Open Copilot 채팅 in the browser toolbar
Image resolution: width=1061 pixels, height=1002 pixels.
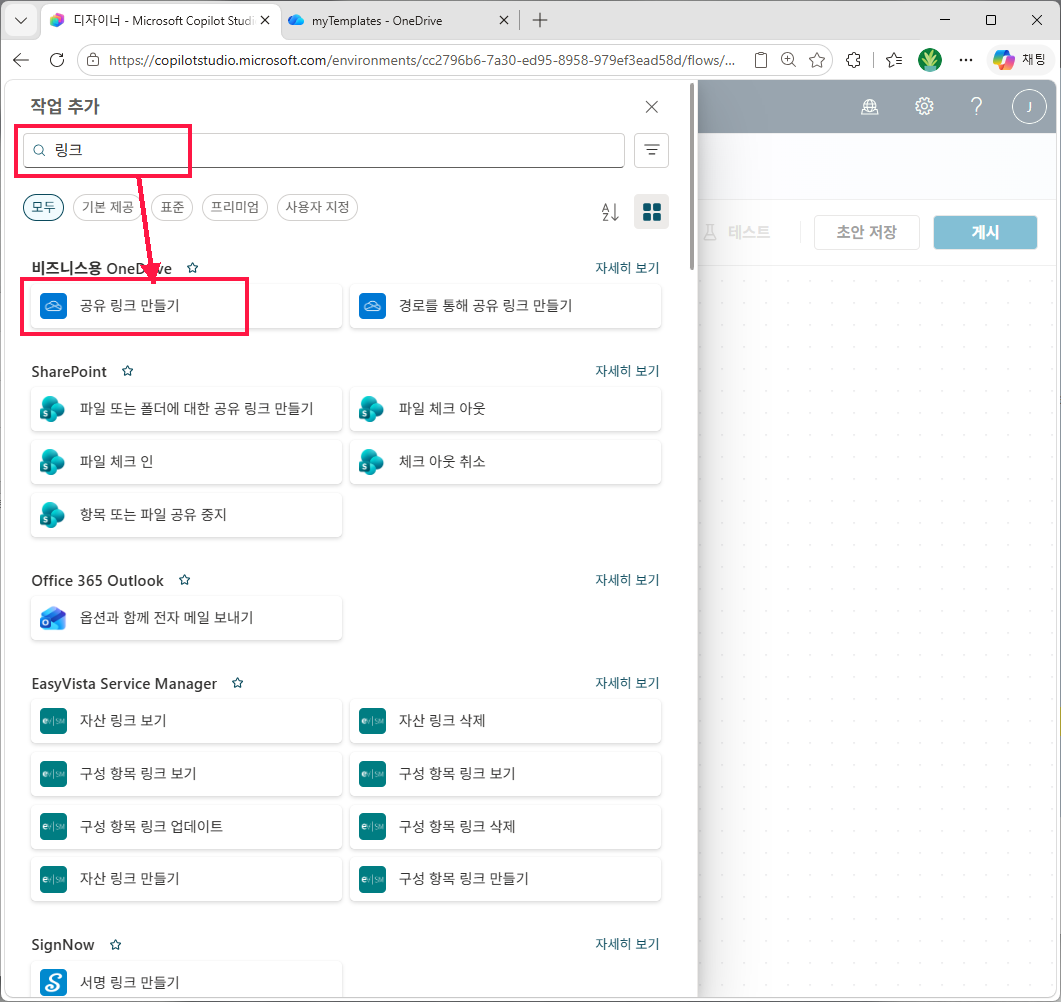click(1019, 60)
